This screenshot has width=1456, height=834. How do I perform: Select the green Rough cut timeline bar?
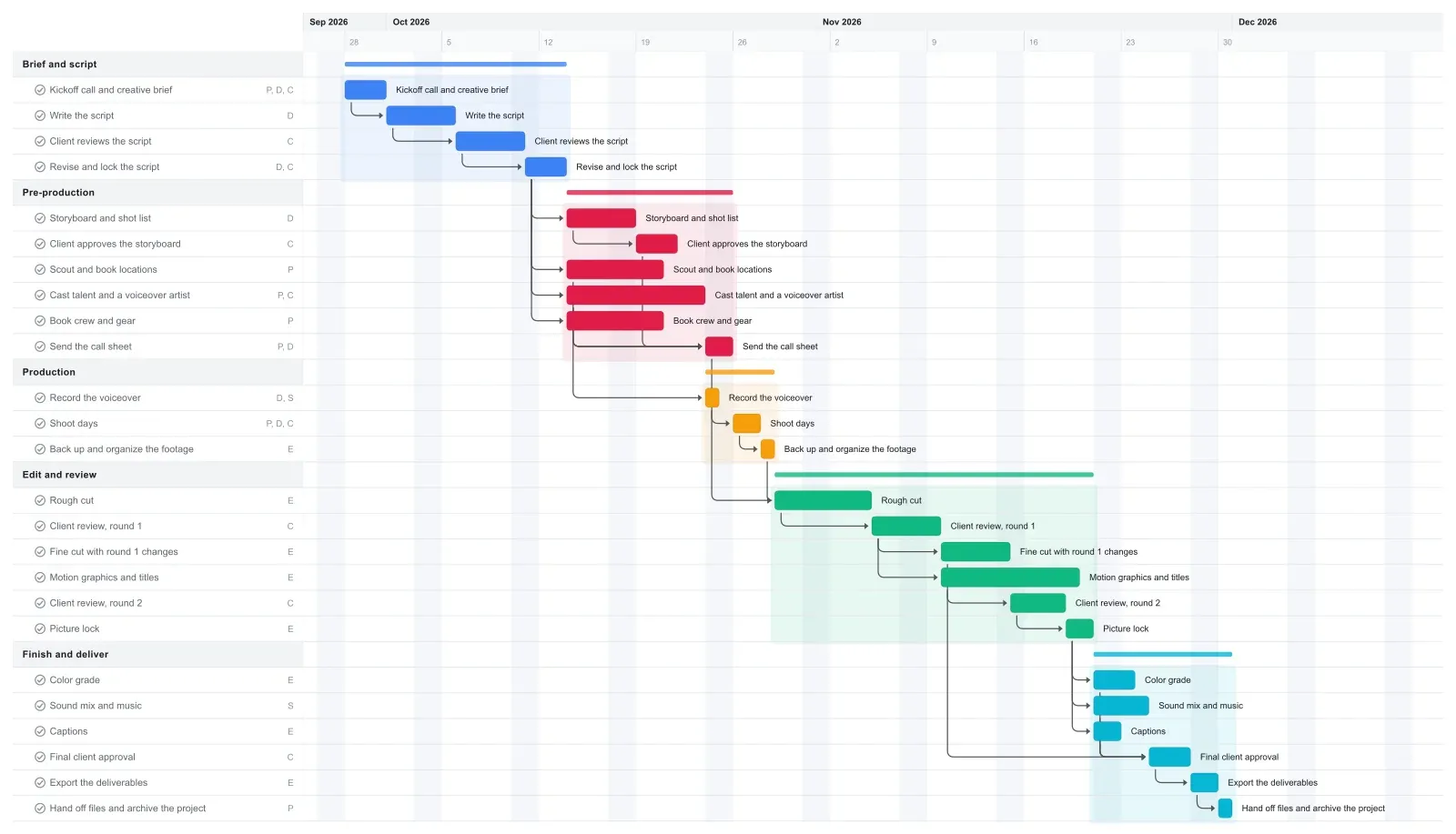[824, 500]
